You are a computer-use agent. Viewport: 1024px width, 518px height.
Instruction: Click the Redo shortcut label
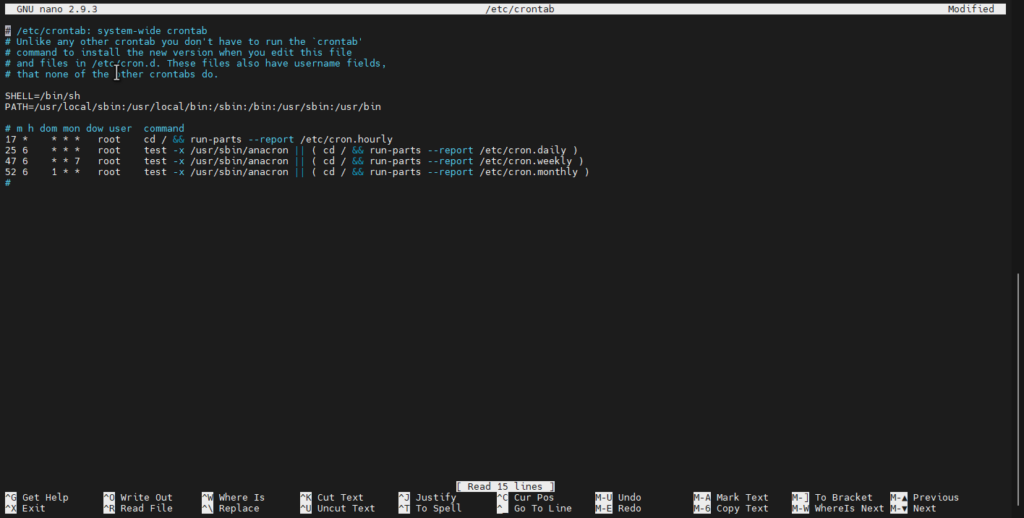click(629, 508)
